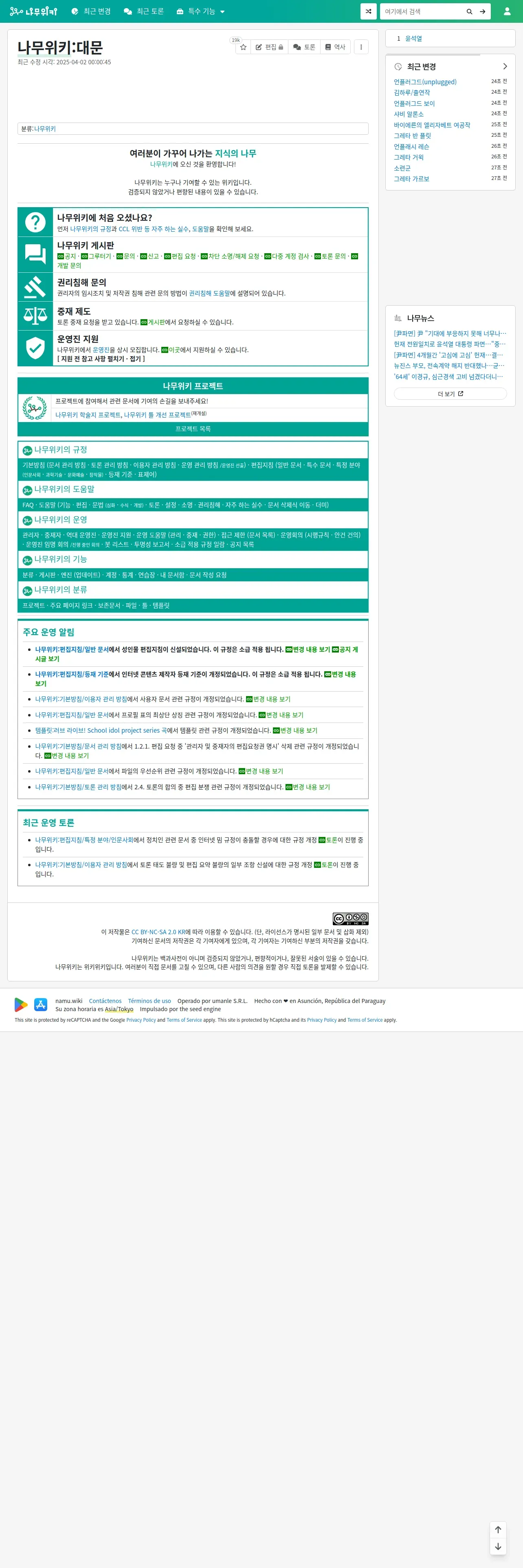Open the 나무위키의 분류 section heading
The height and width of the screenshot is (1568, 523).
[60, 590]
